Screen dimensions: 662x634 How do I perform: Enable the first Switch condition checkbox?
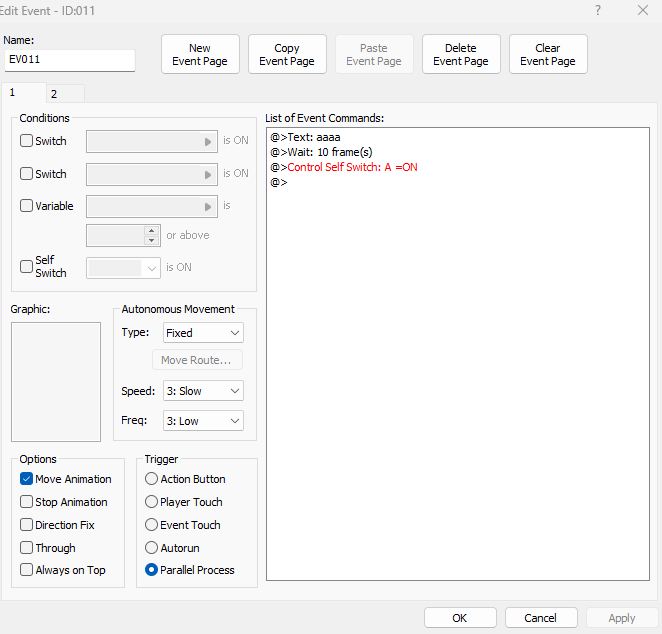click(x=27, y=141)
